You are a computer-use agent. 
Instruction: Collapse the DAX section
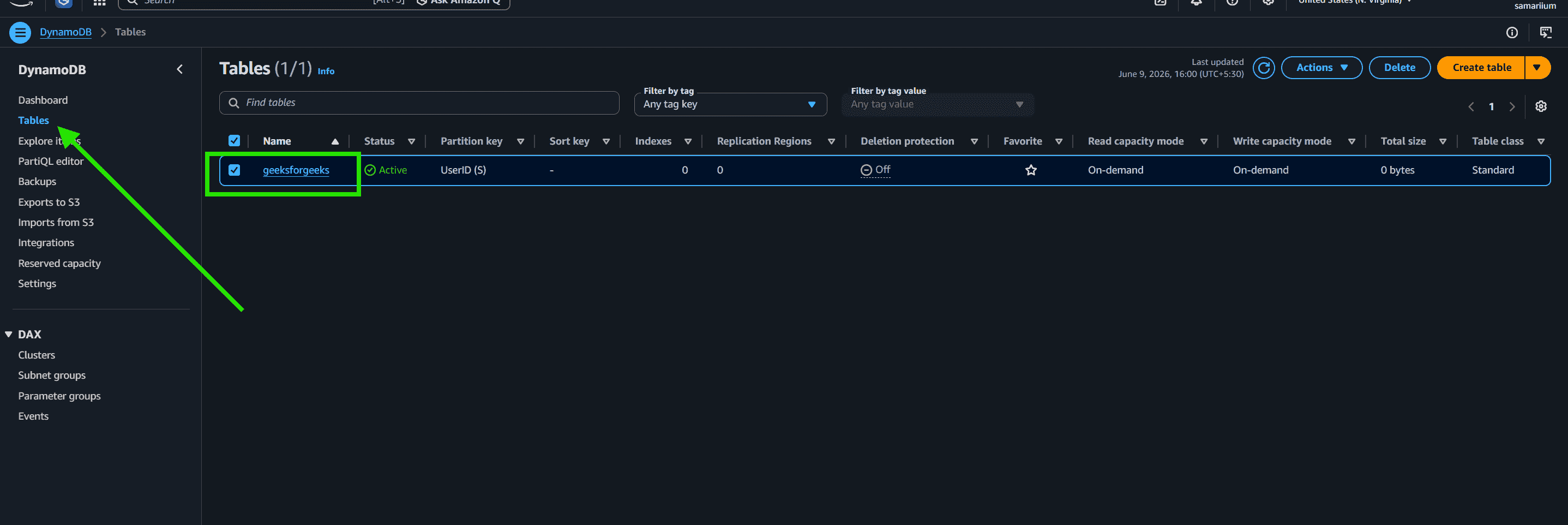coord(9,335)
